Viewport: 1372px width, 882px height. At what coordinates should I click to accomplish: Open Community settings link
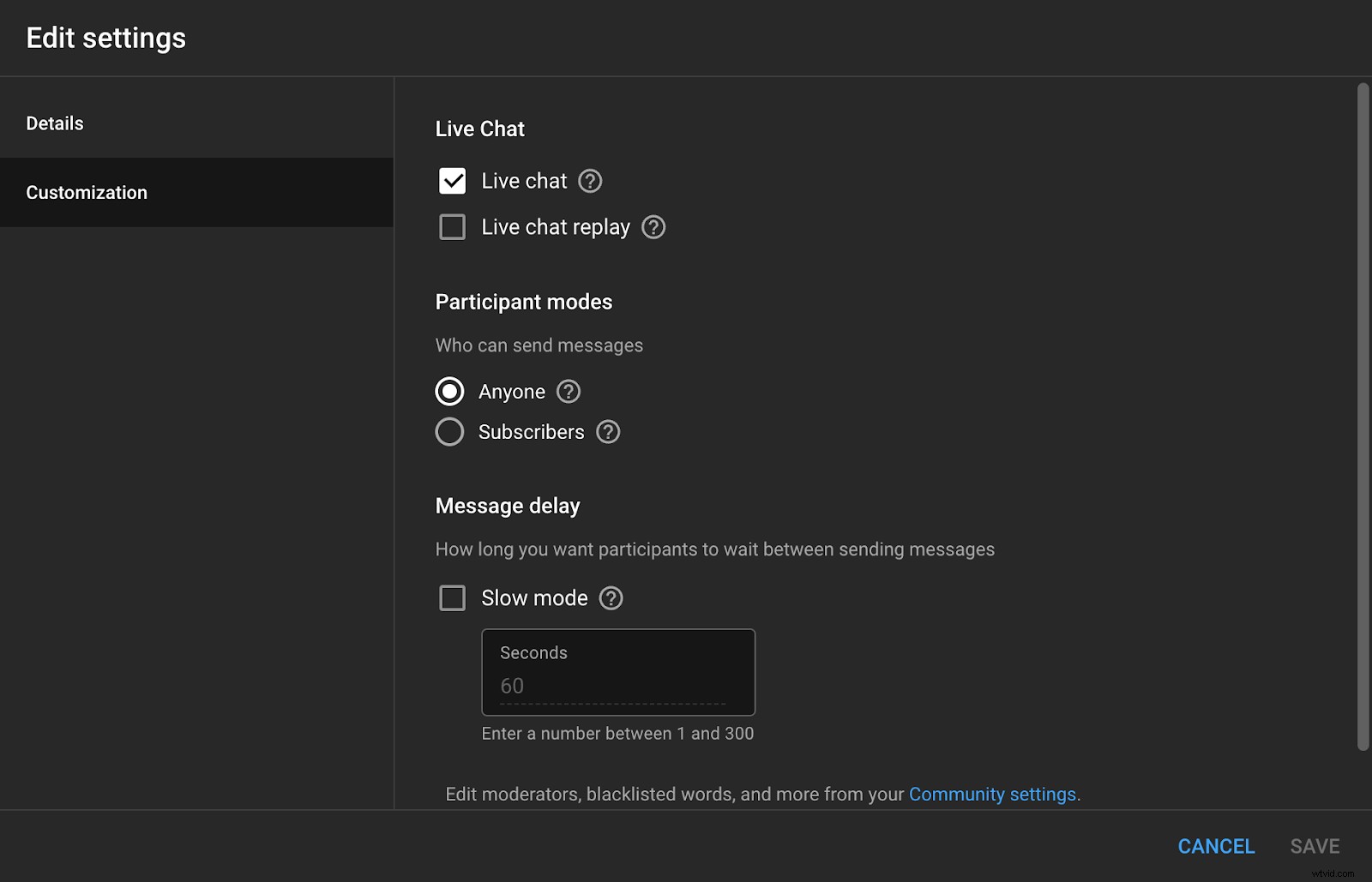[x=992, y=794]
